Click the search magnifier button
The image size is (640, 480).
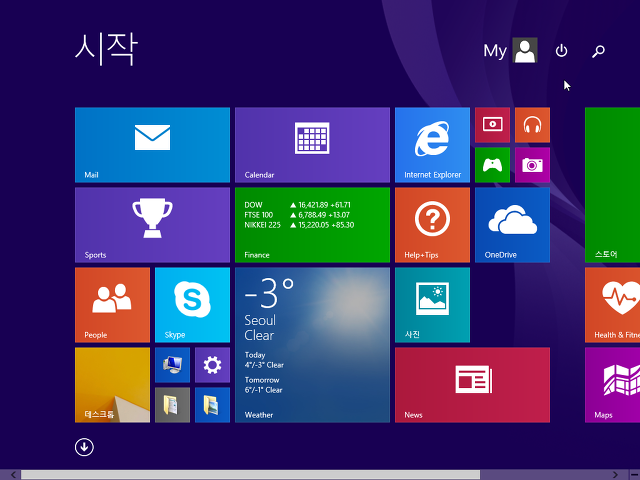pyautogui.click(x=598, y=51)
